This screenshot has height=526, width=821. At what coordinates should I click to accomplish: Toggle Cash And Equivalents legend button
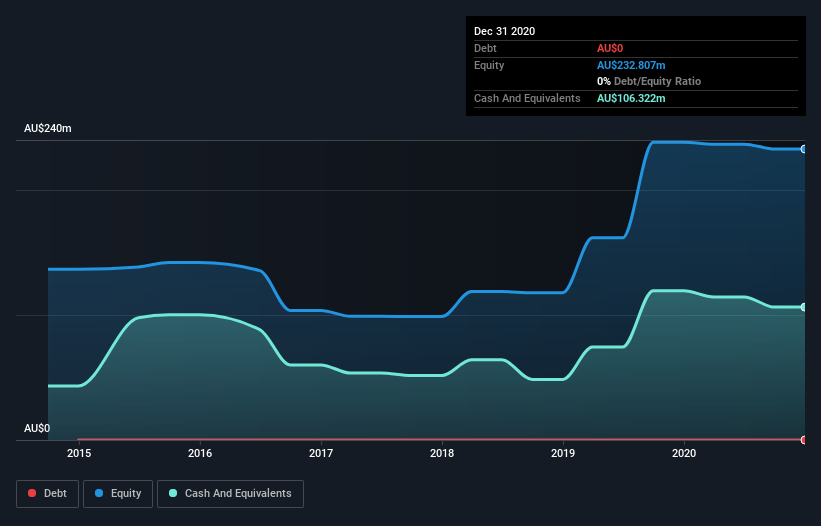coord(230,494)
